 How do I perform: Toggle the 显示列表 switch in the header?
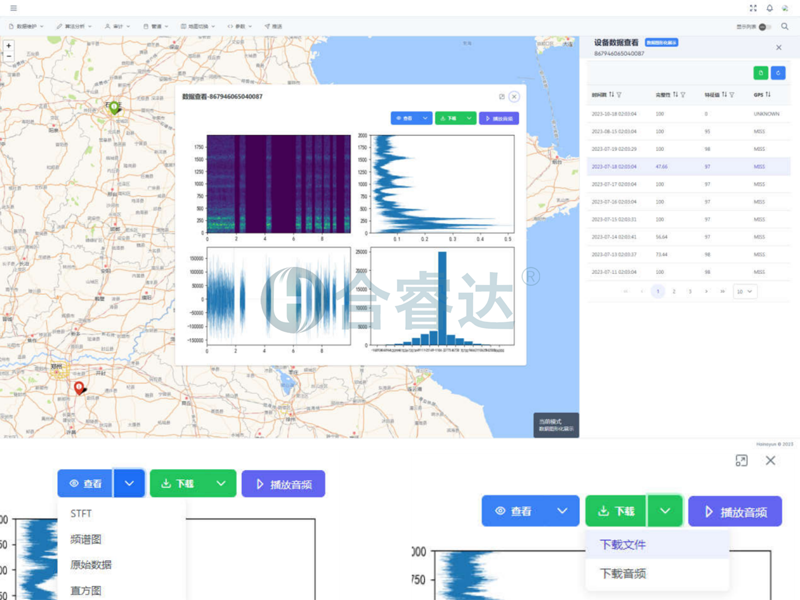pos(765,27)
